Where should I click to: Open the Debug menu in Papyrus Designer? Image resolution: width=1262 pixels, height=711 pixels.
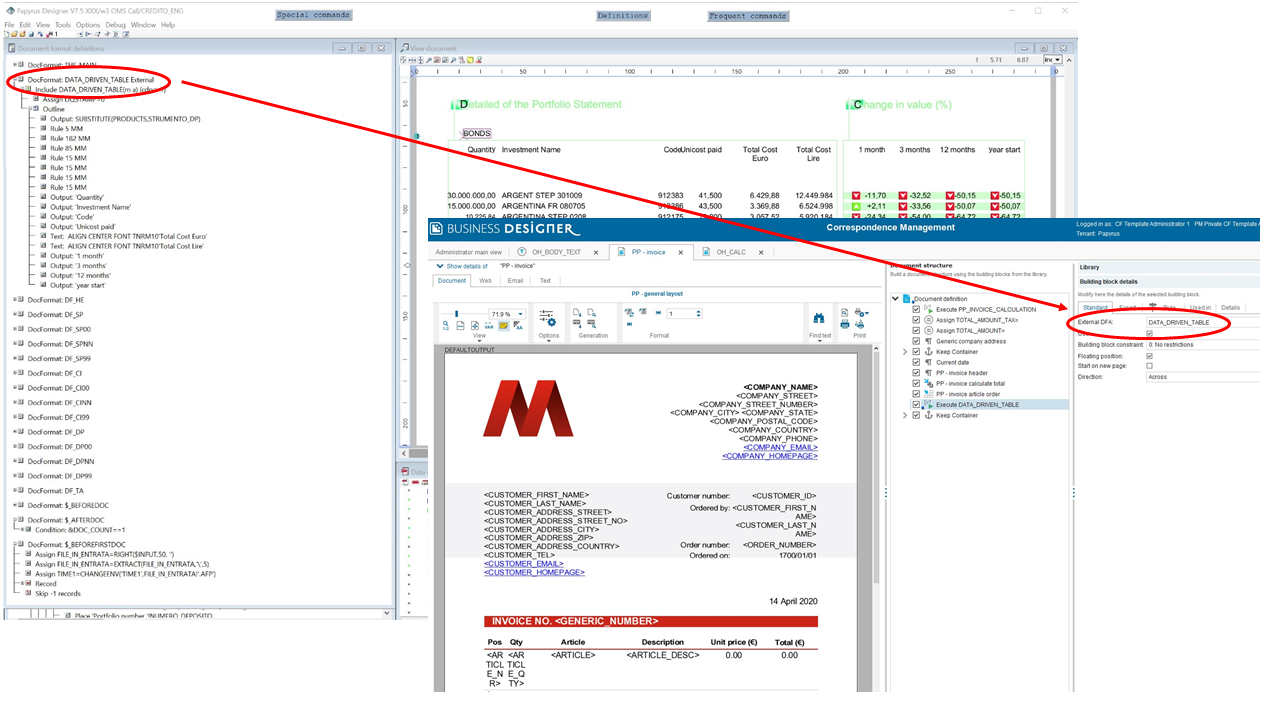click(115, 25)
